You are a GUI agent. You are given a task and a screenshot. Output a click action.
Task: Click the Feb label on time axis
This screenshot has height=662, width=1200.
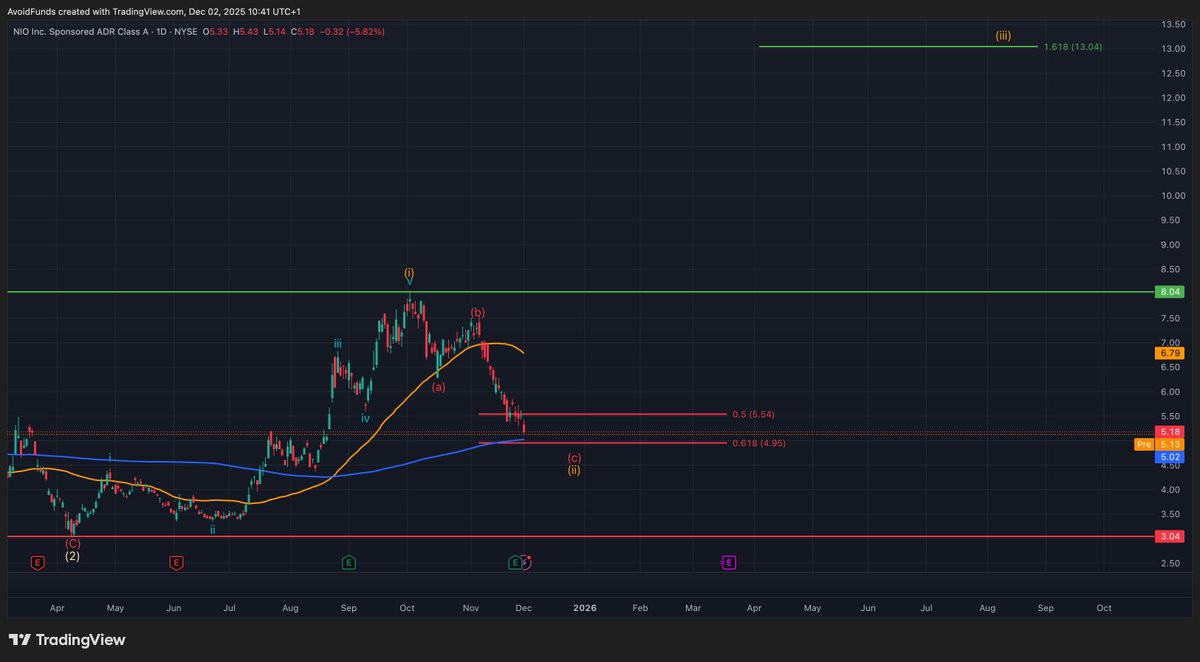640,607
